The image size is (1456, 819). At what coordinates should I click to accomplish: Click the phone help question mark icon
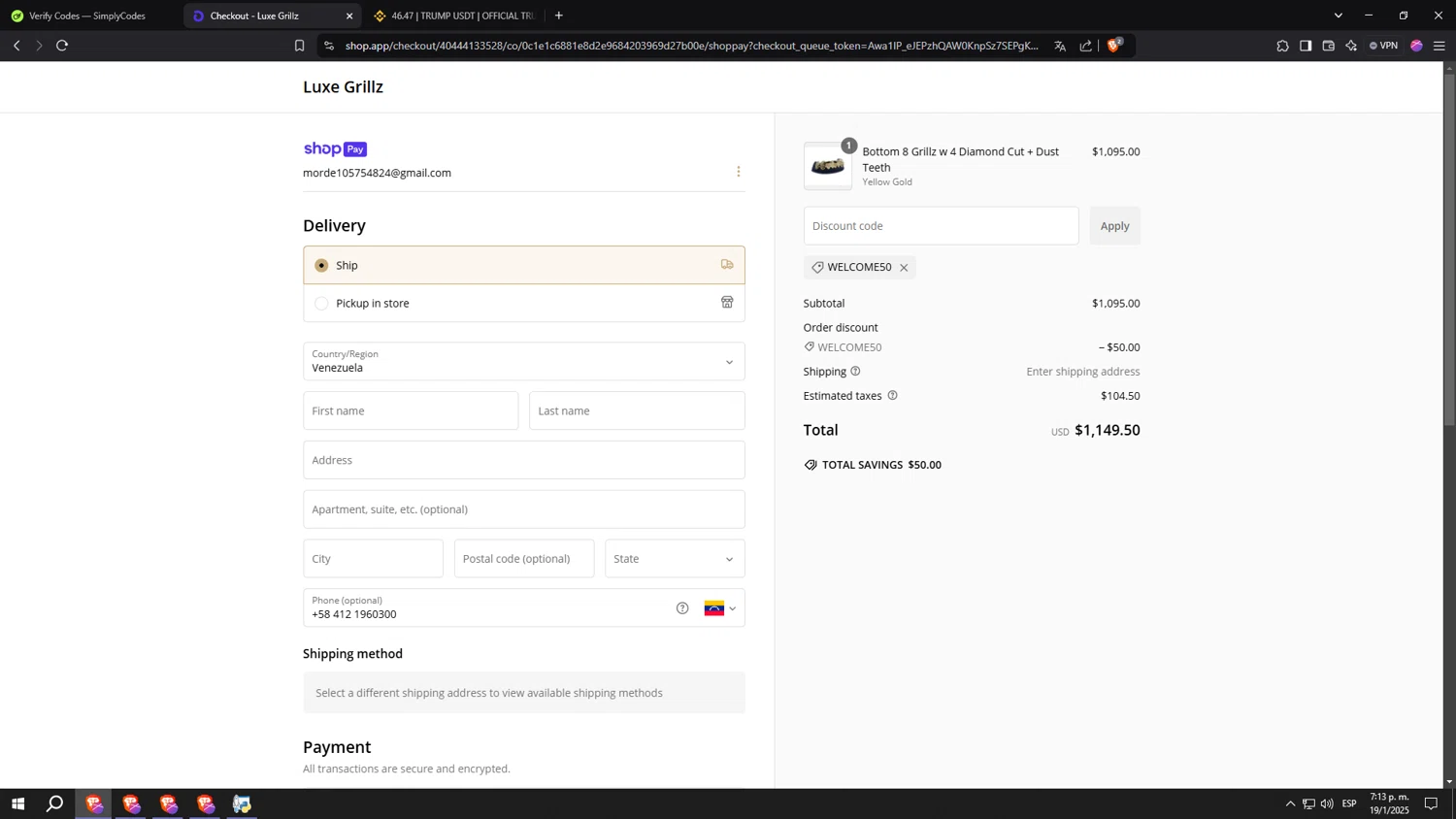[682, 608]
